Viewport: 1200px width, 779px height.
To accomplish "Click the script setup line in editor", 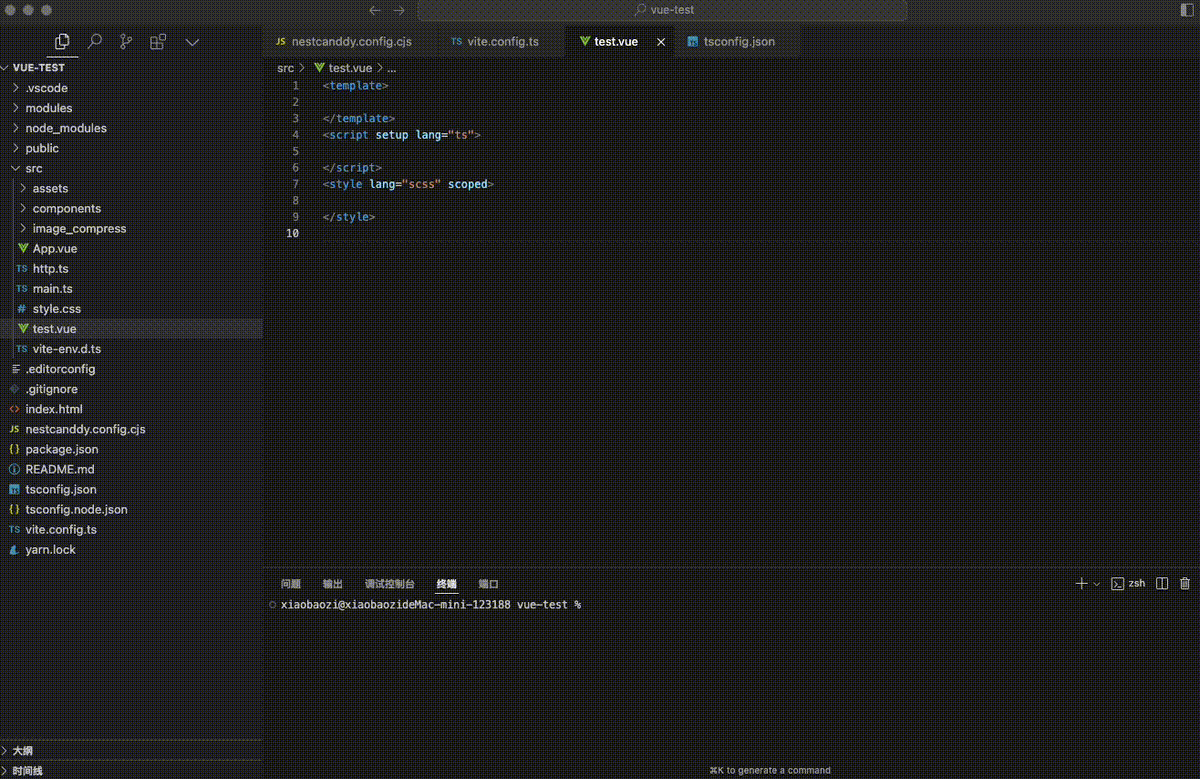I will [402, 135].
